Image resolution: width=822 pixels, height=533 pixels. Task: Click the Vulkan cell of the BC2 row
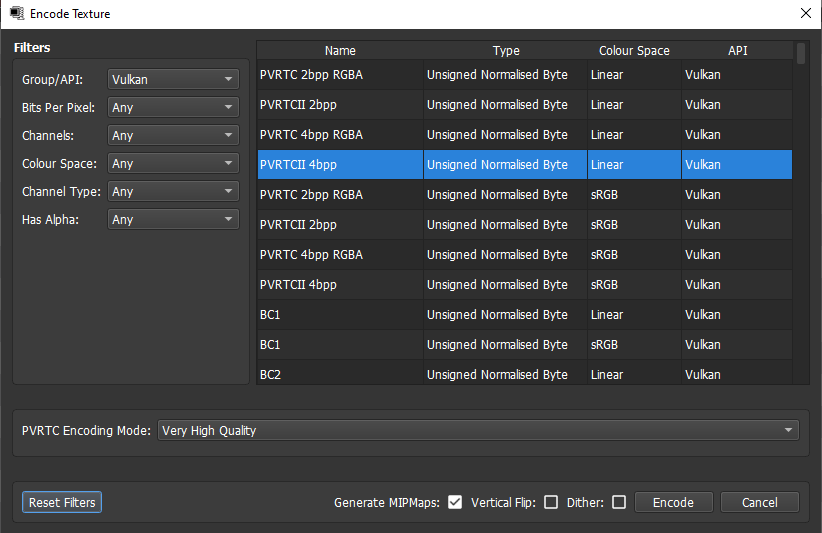737,373
